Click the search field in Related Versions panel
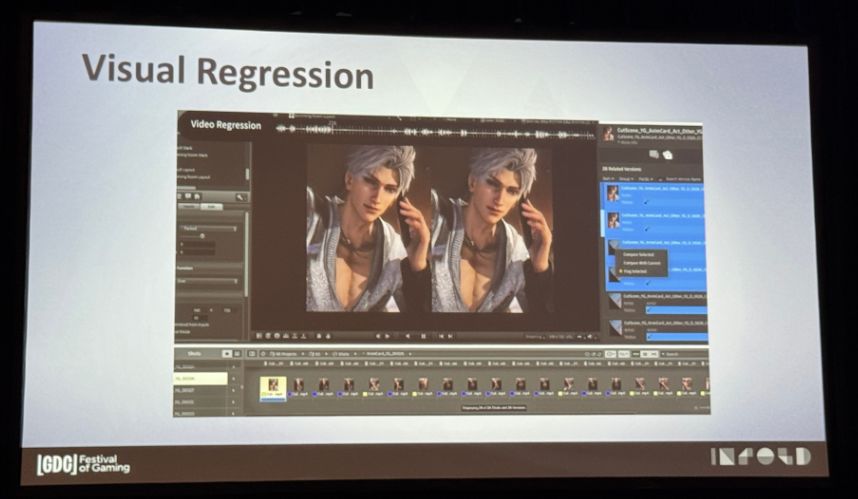The height and width of the screenshot is (499, 858). [684, 179]
